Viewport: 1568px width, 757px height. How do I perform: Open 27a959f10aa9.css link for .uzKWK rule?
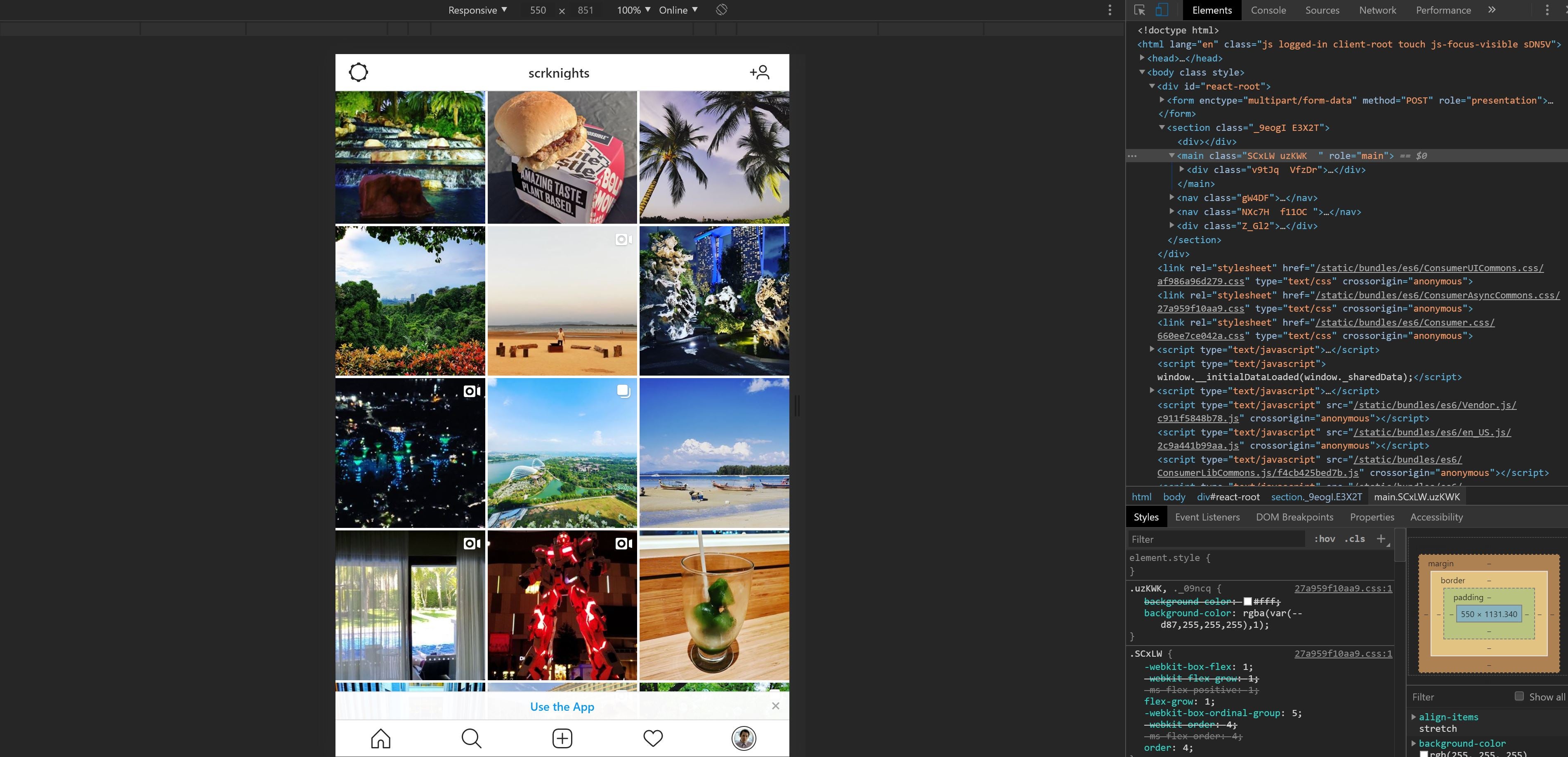(x=1343, y=588)
